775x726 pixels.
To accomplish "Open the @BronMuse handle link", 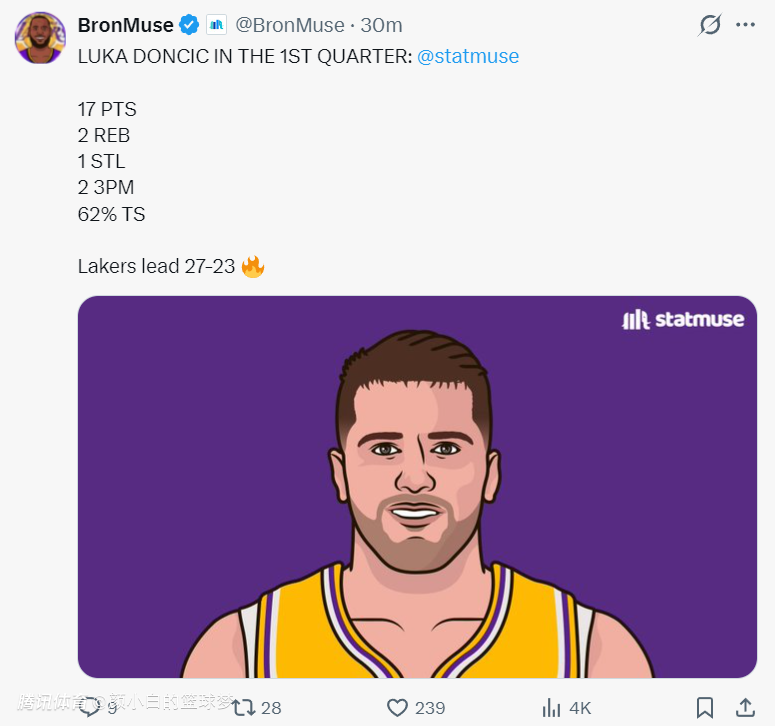I will pyautogui.click(x=290, y=25).
